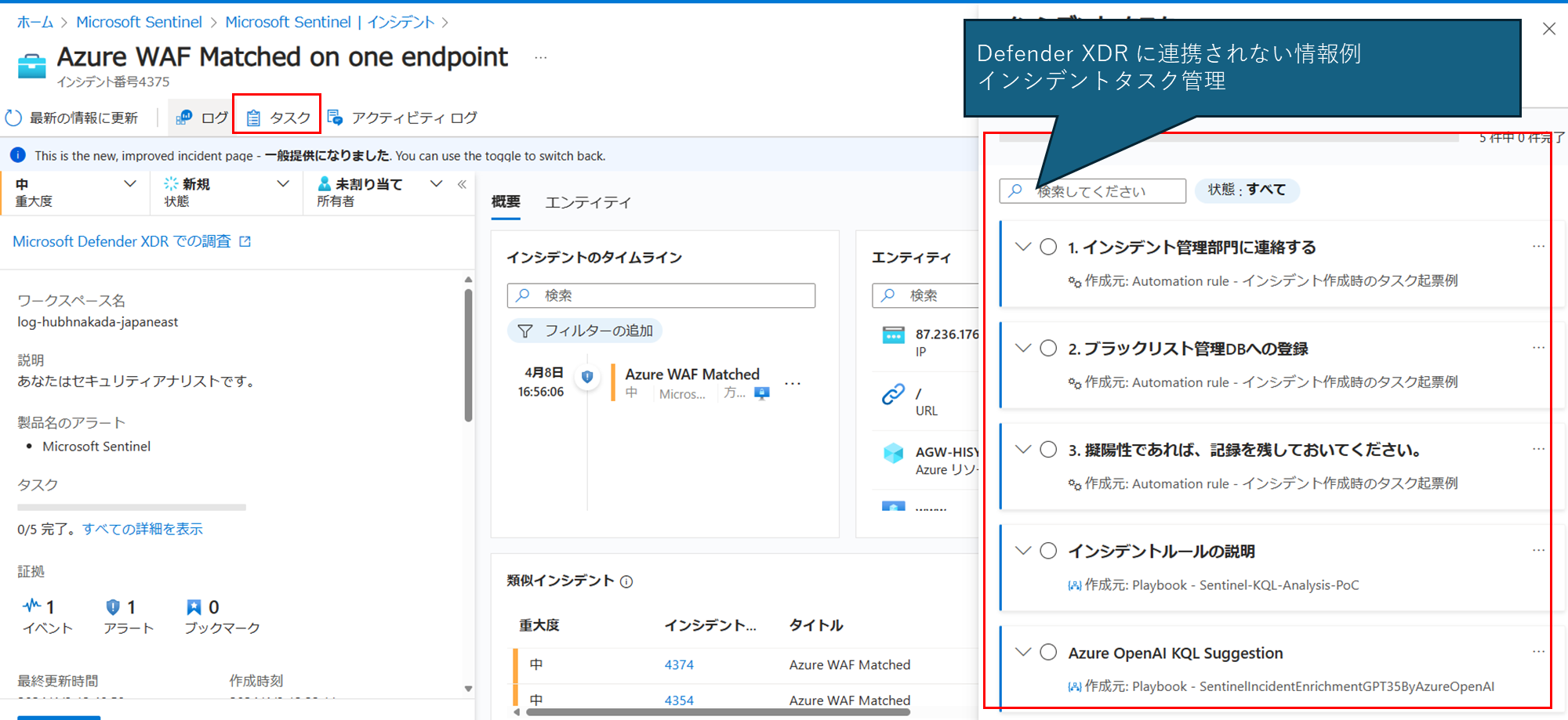Focus the tasks panel 検索してください box
The height and width of the screenshot is (720, 1568).
pyautogui.click(x=1092, y=191)
